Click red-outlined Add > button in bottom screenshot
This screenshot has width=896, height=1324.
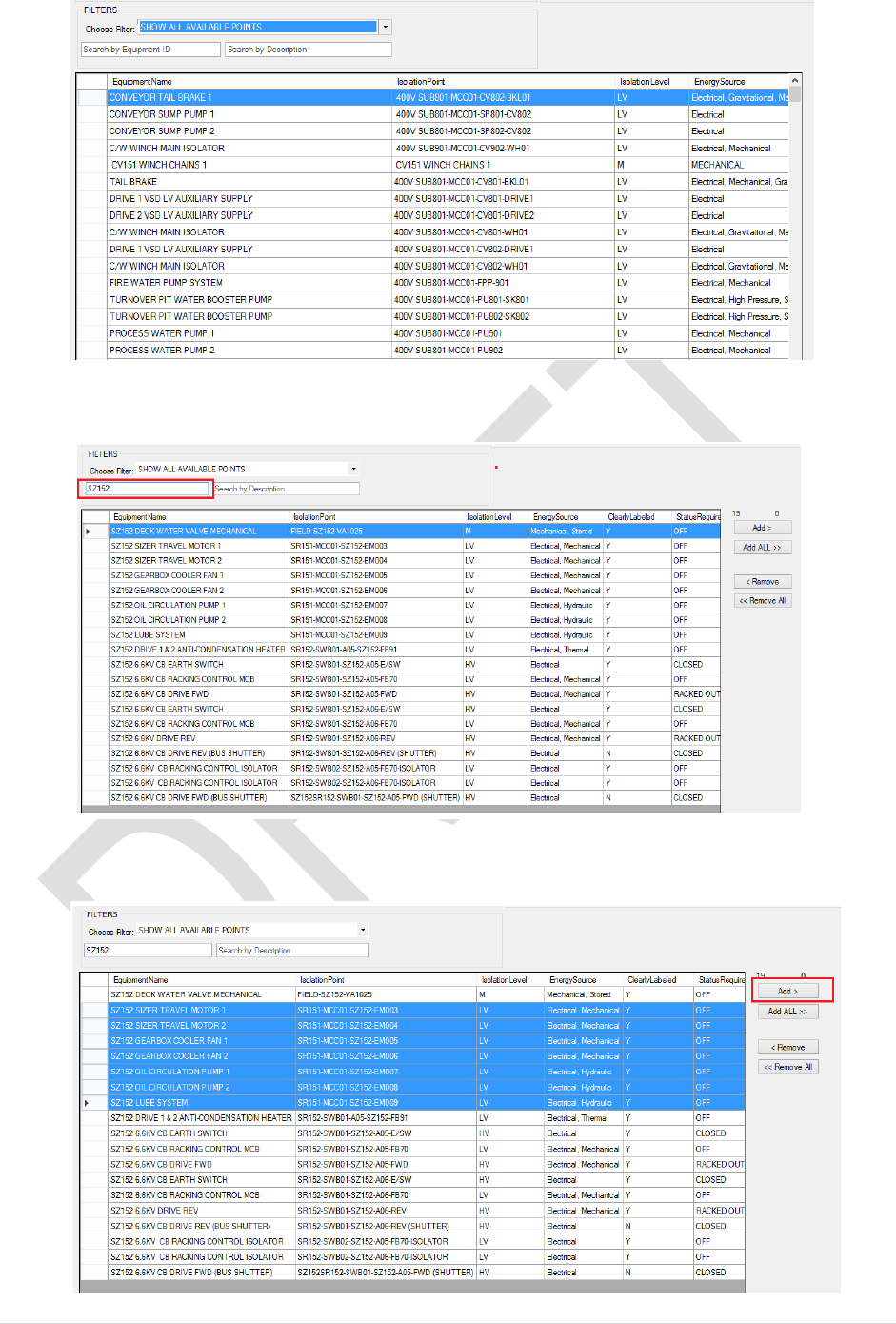pyautogui.click(x=788, y=992)
